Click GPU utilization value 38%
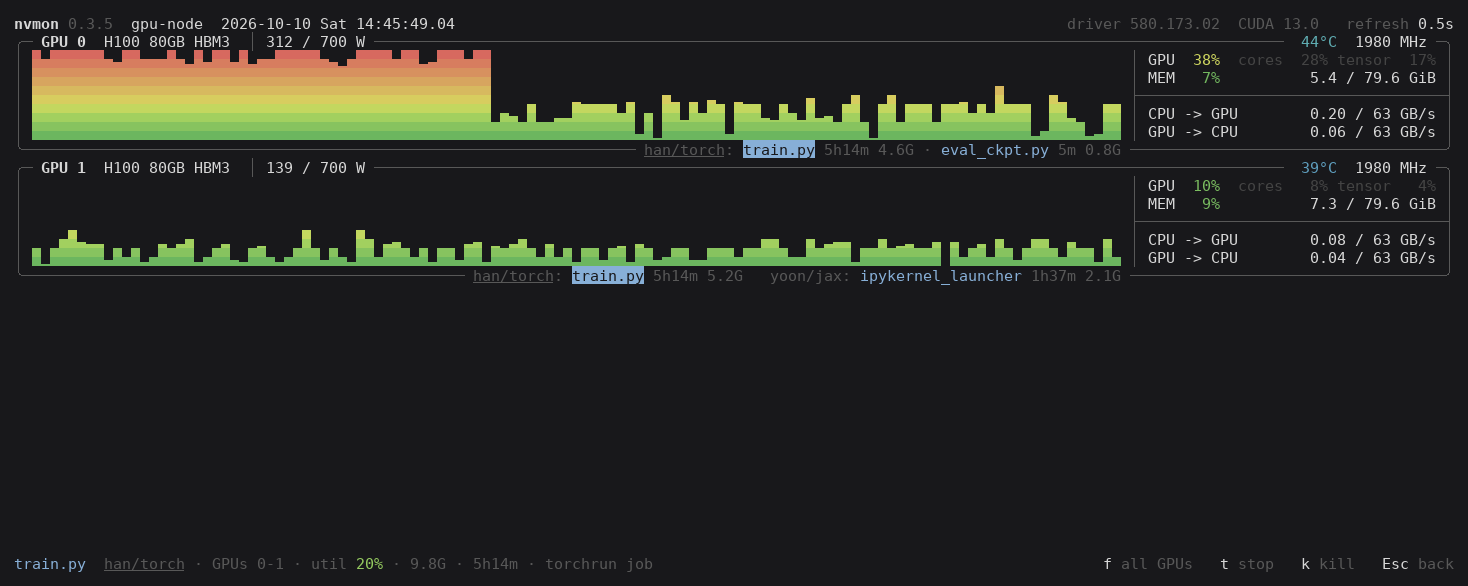 (1206, 60)
